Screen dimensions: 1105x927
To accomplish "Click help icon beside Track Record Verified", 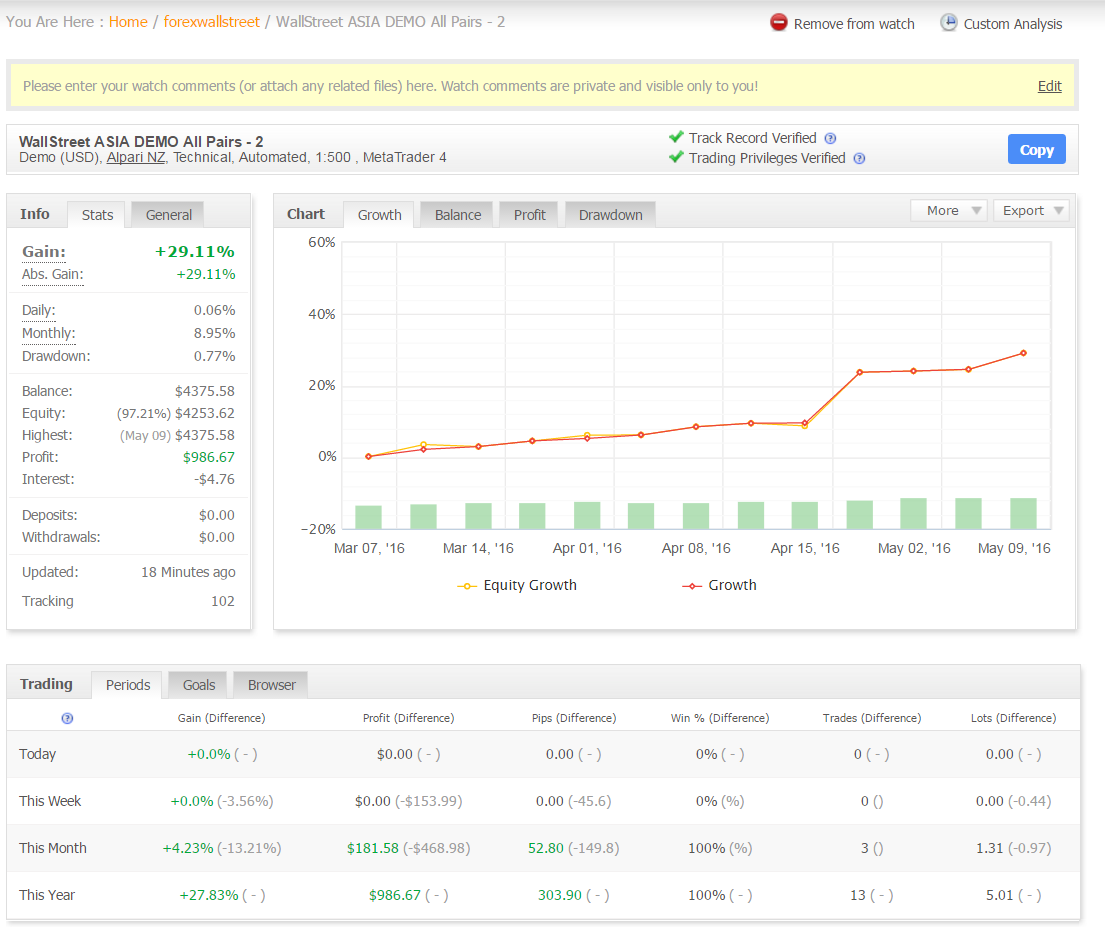I will coord(830,138).
